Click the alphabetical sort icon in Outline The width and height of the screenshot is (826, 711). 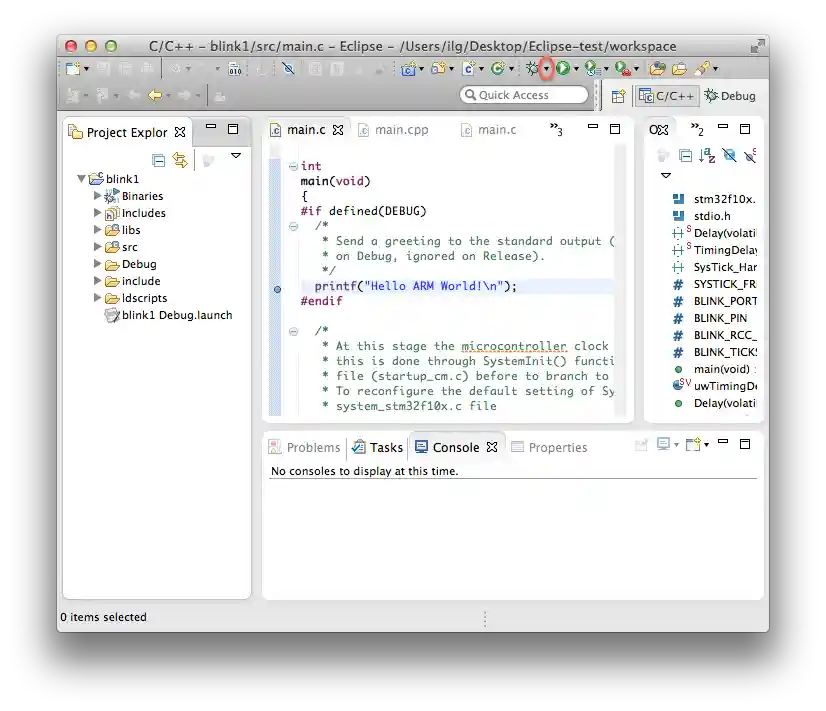pyautogui.click(x=707, y=156)
